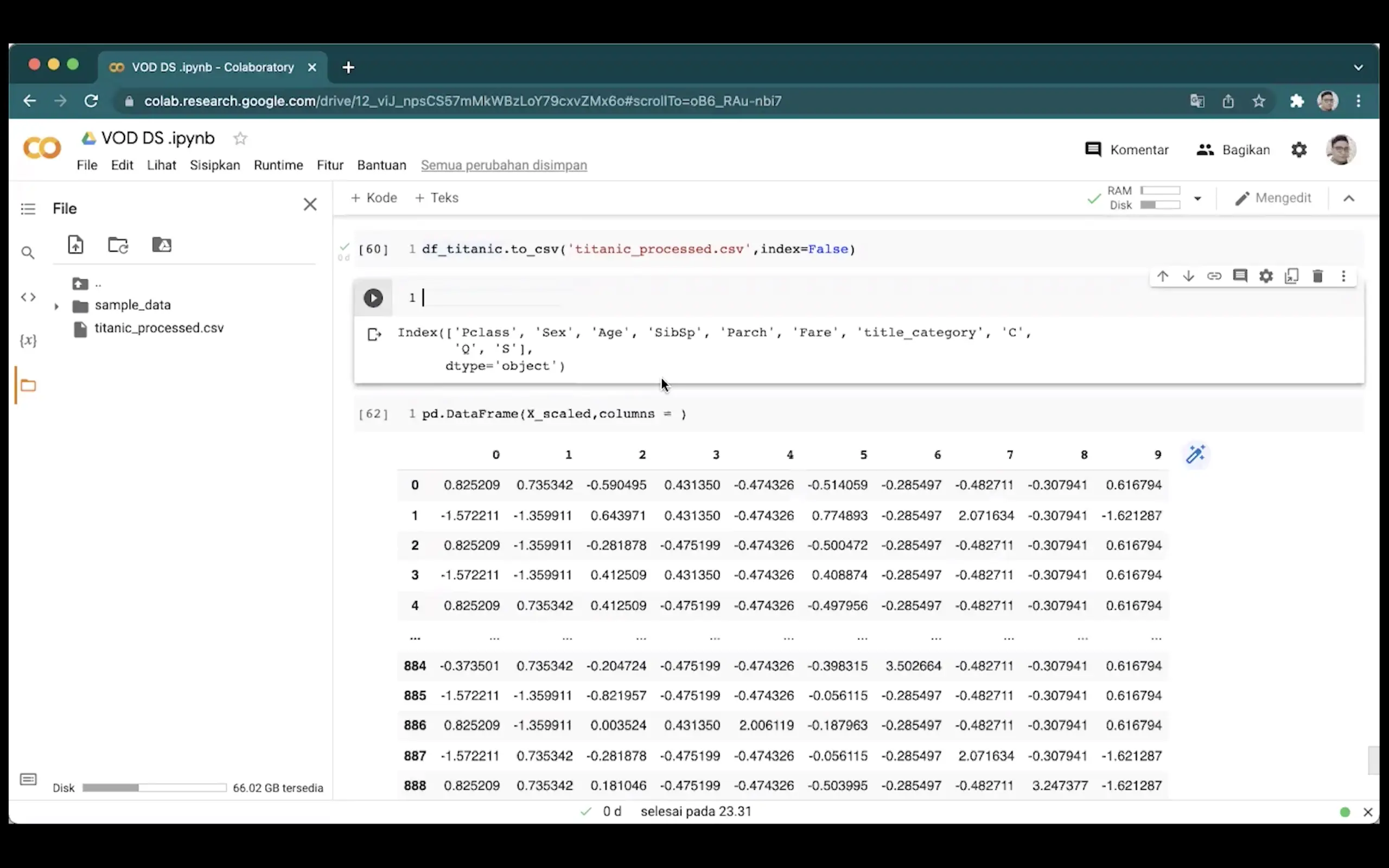Screen dimensions: 1389x868
Task: Convert dataframe to interactive table
Action: (x=1196, y=454)
